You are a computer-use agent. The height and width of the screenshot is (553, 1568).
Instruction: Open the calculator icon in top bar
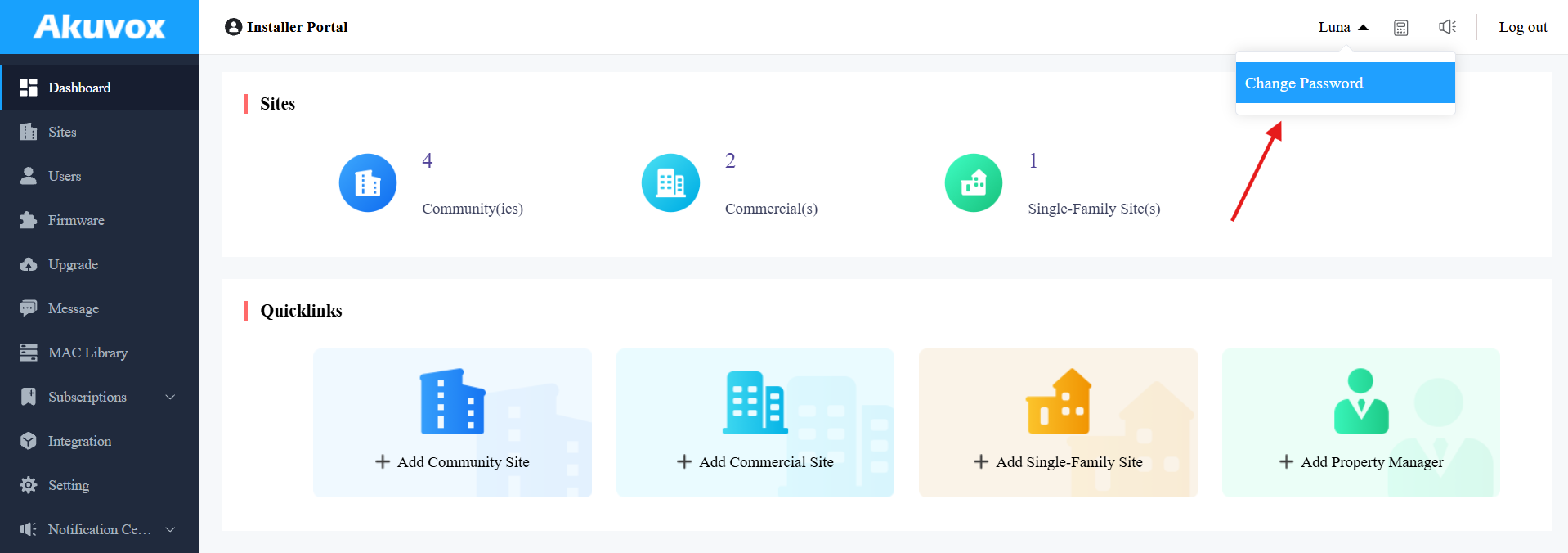1400,28
